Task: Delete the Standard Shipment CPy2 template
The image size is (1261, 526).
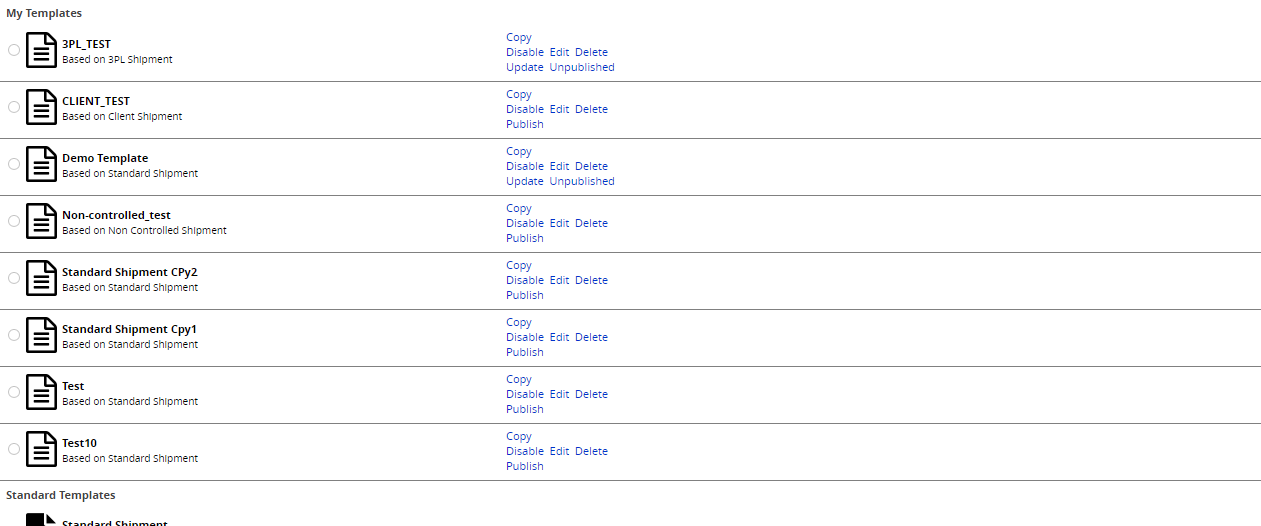Action: [x=591, y=280]
